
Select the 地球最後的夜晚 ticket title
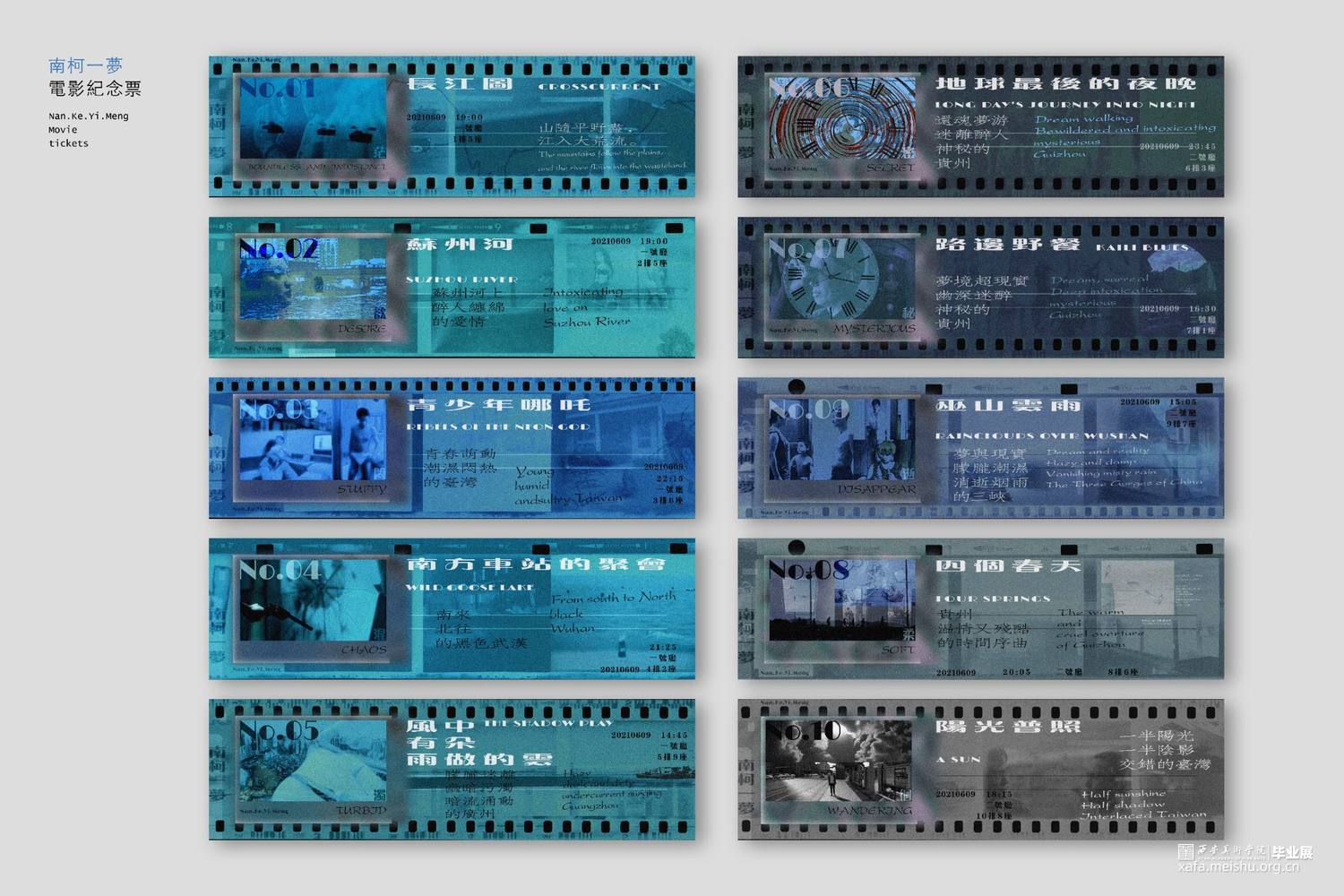tap(1065, 84)
